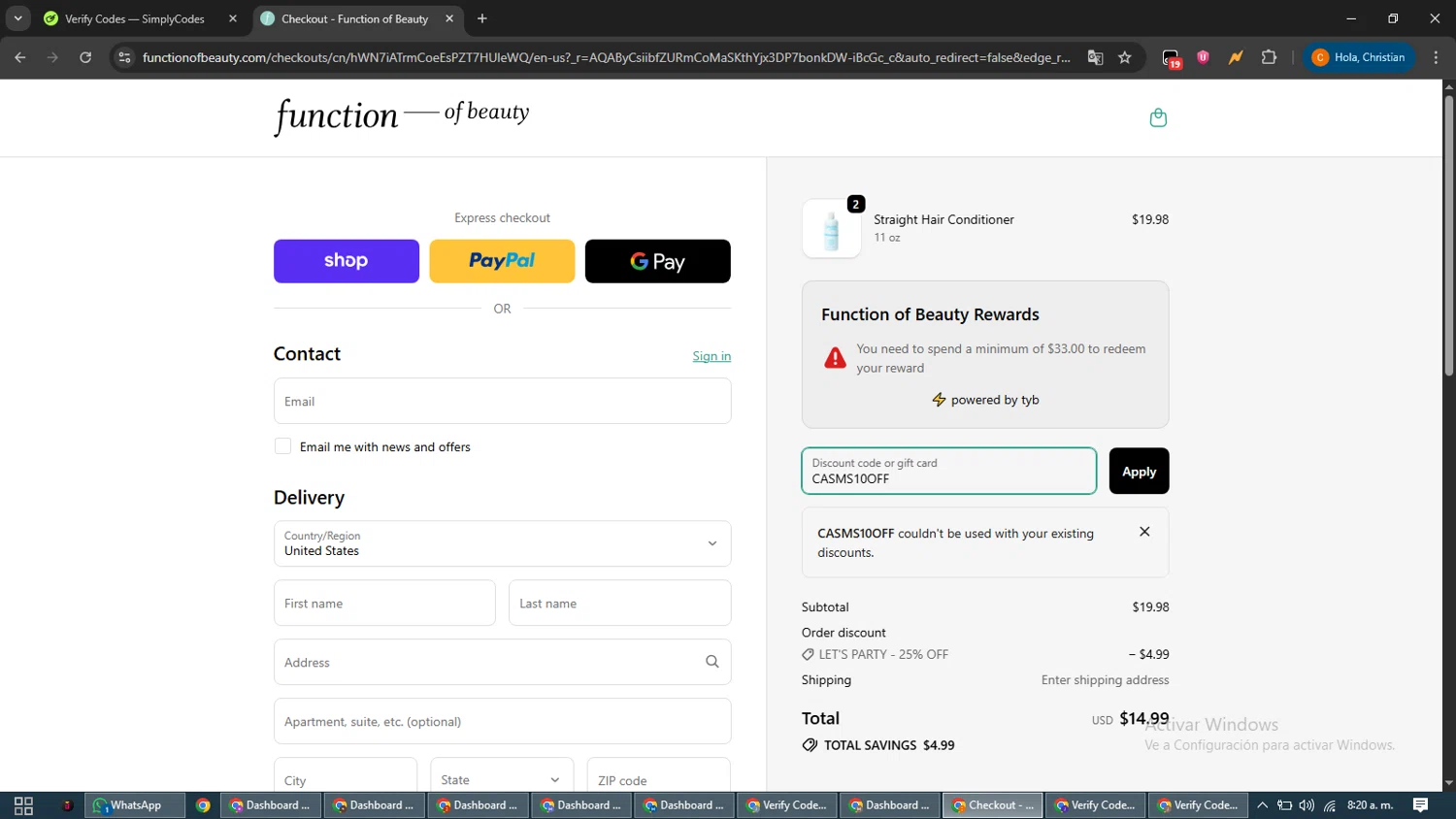The width and height of the screenshot is (1456, 819).
Task: Click the red warning triangle in Rewards
Action: pos(835,358)
